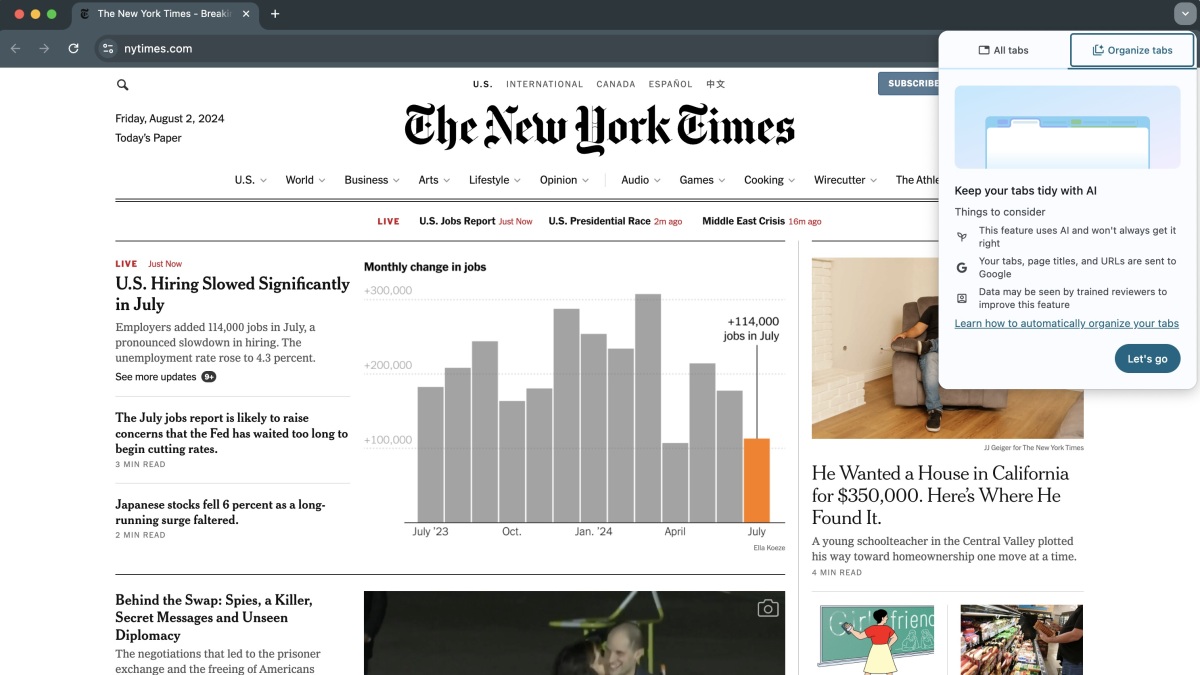Click the forward navigation arrow
Viewport: 1200px width, 675px height.
(44, 48)
